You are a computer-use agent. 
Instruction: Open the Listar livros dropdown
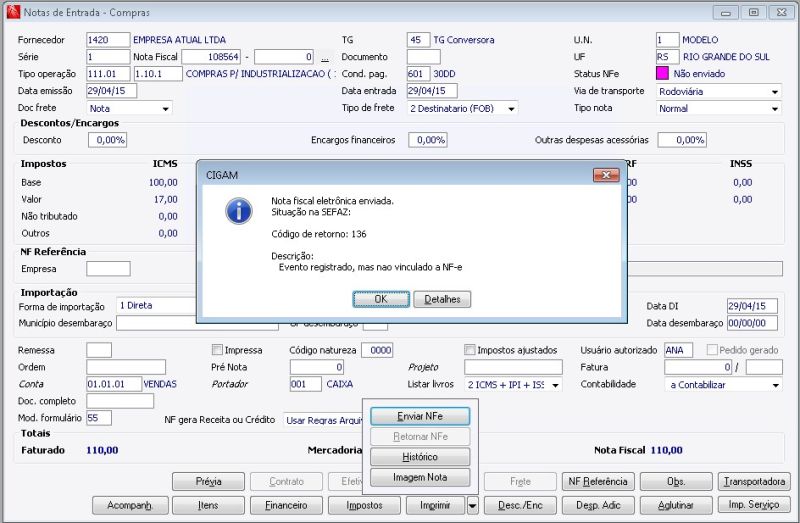click(513, 385)
